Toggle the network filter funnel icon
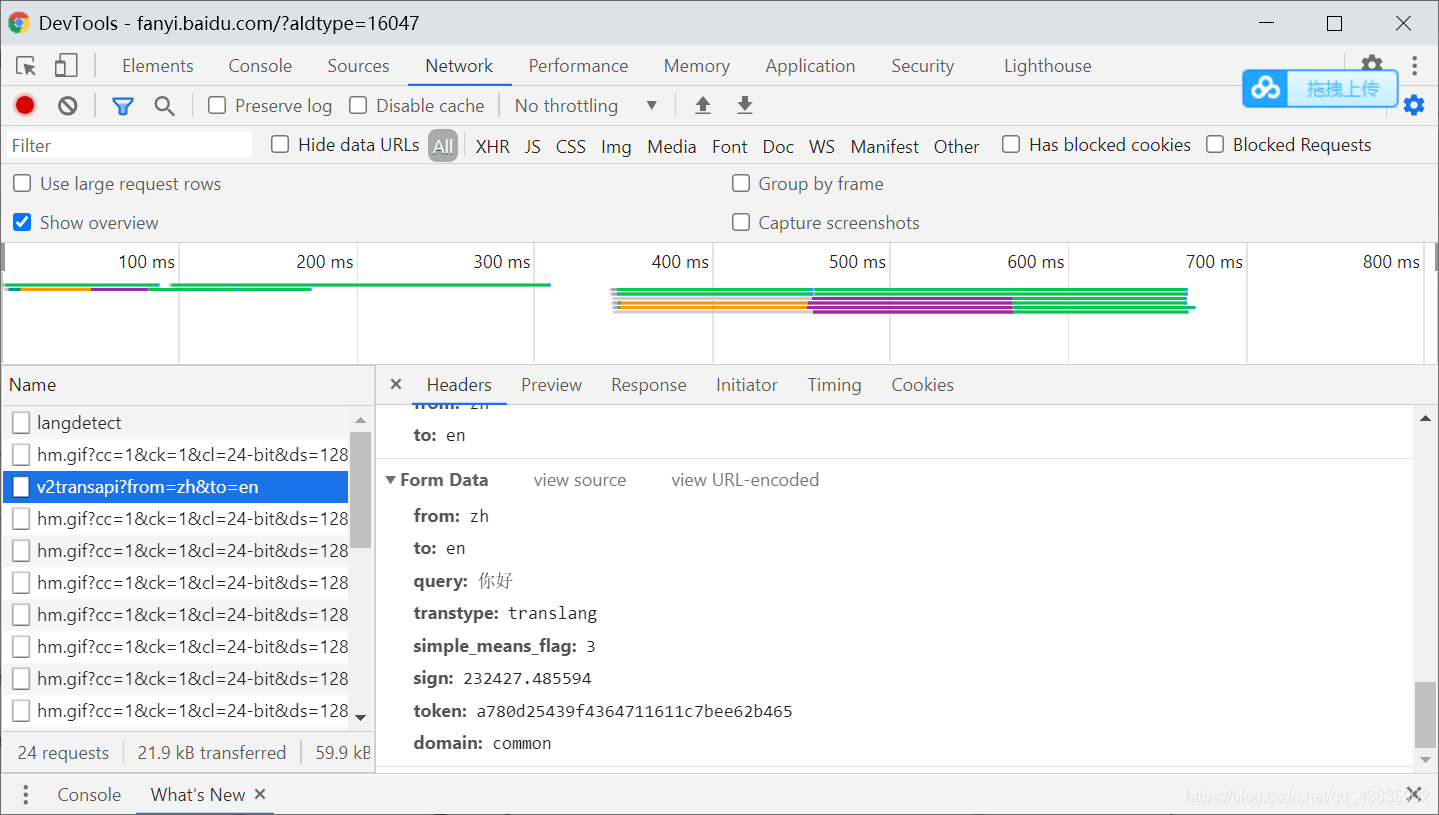Viewport: 1439px width, 815px height. click(x=122, y=105)
